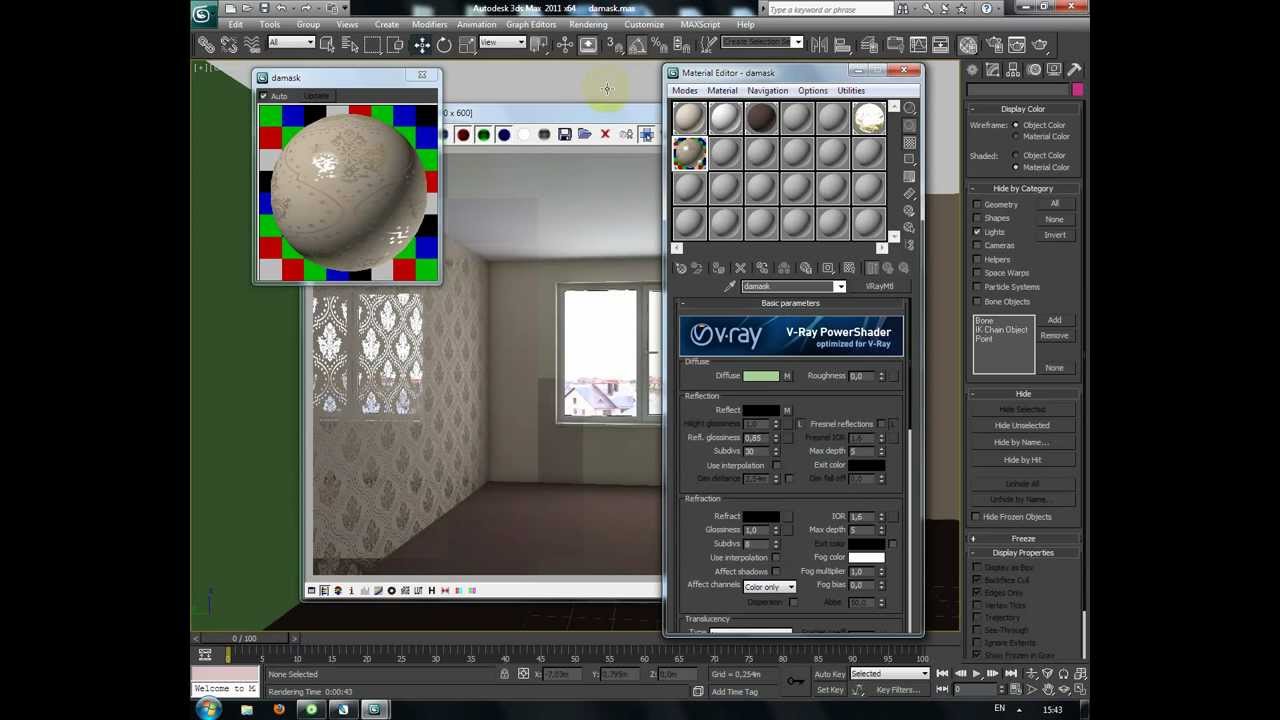Enable Geometry in Hide by Category
1280x720 pixels.
click(977, 205)
